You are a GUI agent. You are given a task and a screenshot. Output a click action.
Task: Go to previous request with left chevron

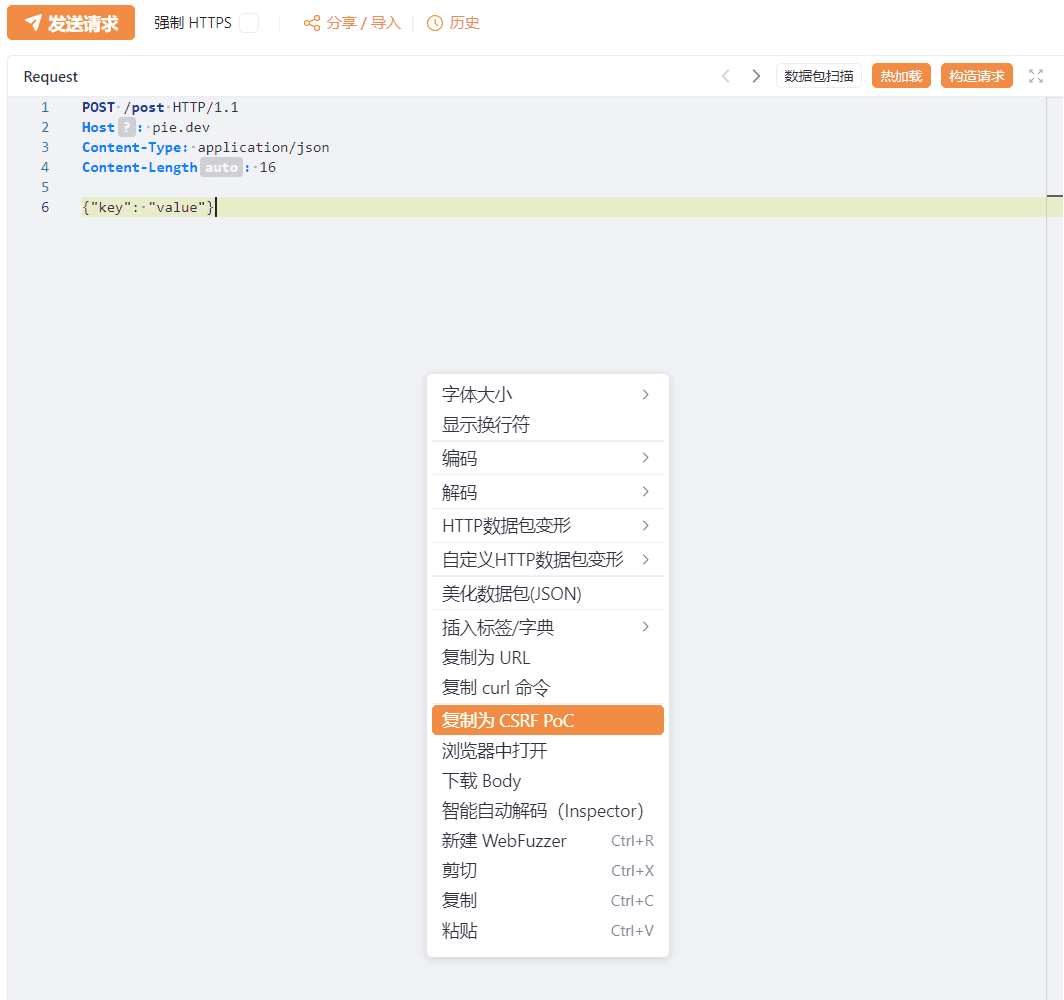click(x=726, y=76)
